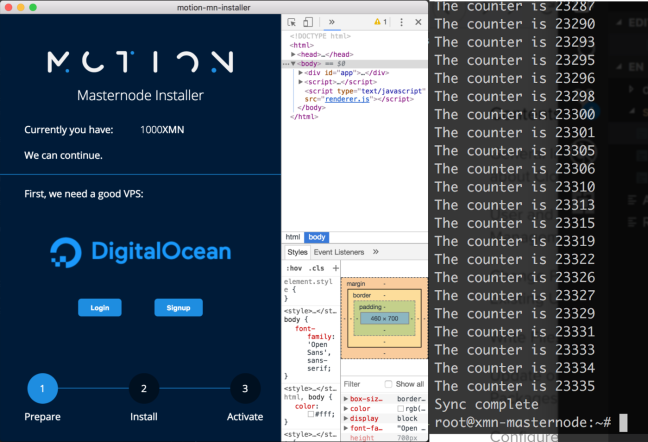This screenshot has height=442, width=648.
Task: Add a new style rule with plus
Action: coord(336,268)
